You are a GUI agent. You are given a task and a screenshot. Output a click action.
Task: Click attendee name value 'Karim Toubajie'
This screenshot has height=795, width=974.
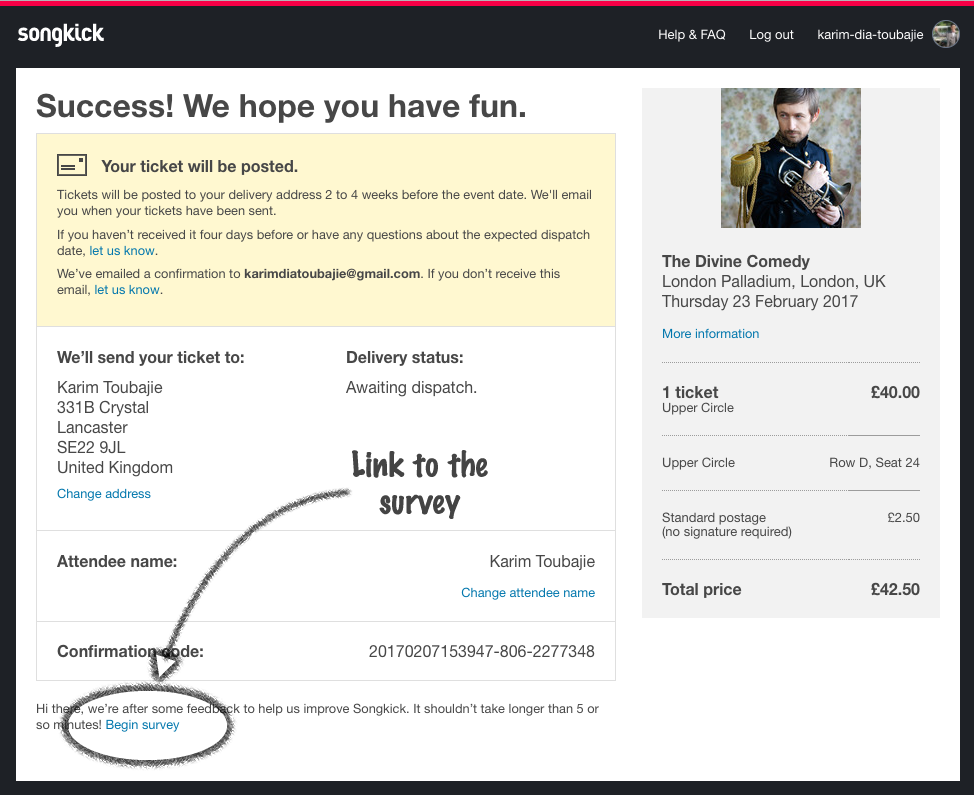pyautogui.click(x=542, y=561)
